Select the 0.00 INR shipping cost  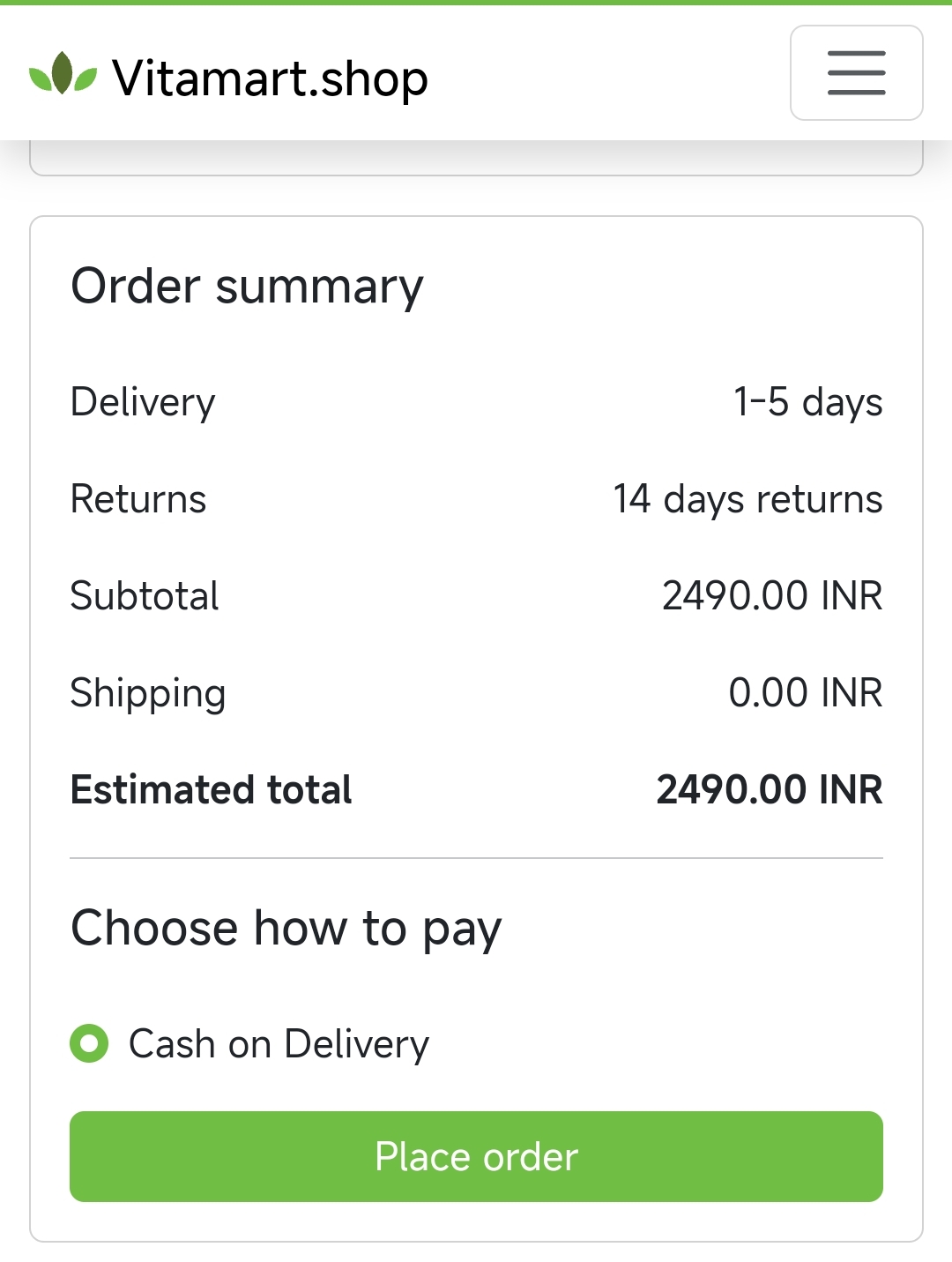806,693
